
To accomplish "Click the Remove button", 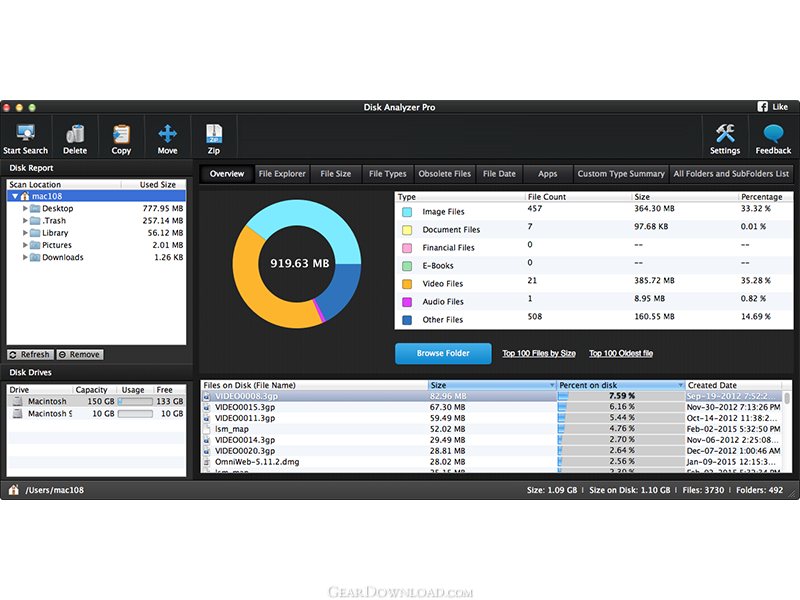I will click(80, 355).
